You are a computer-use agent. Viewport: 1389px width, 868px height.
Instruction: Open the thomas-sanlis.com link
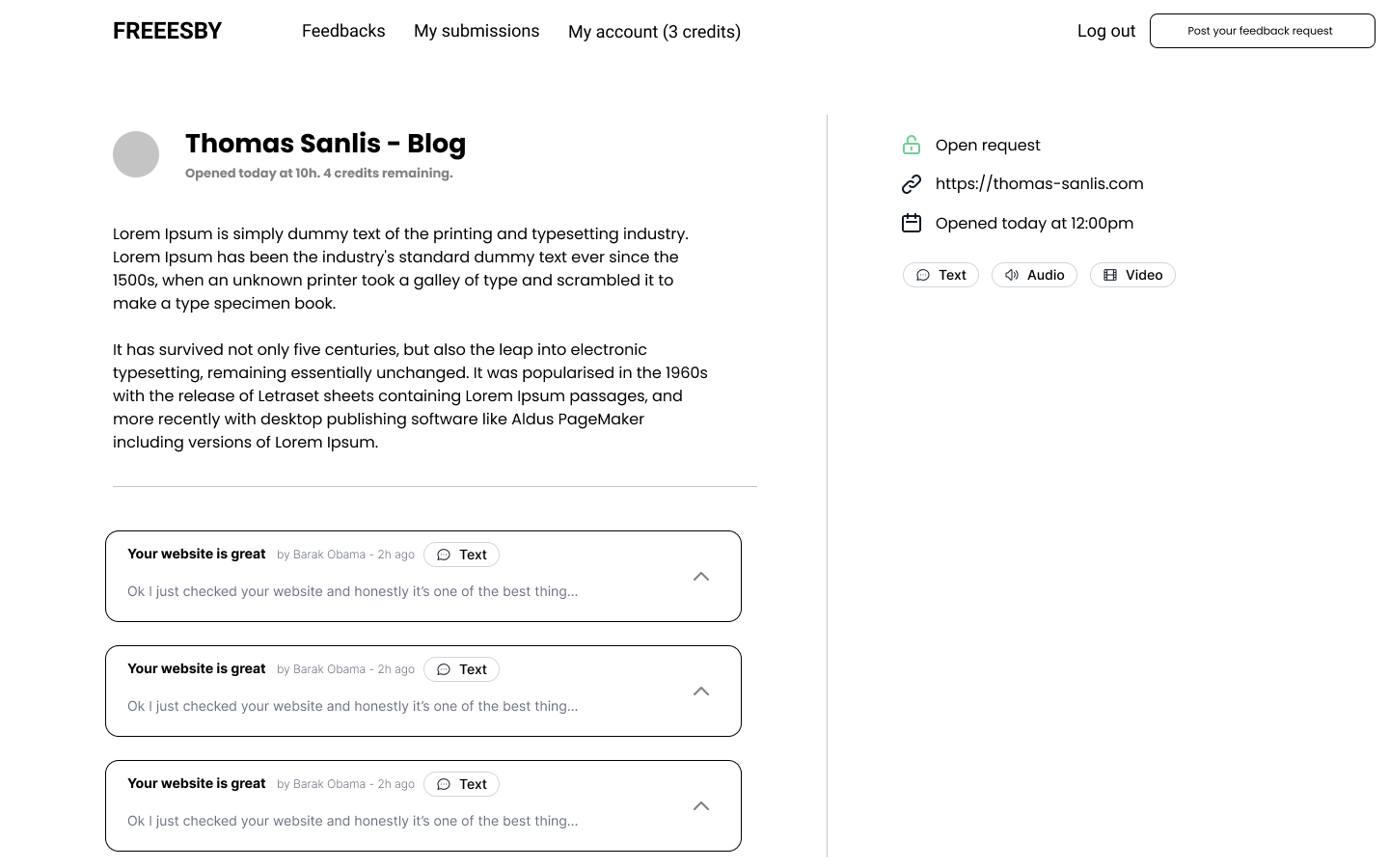click(1039, 184)
